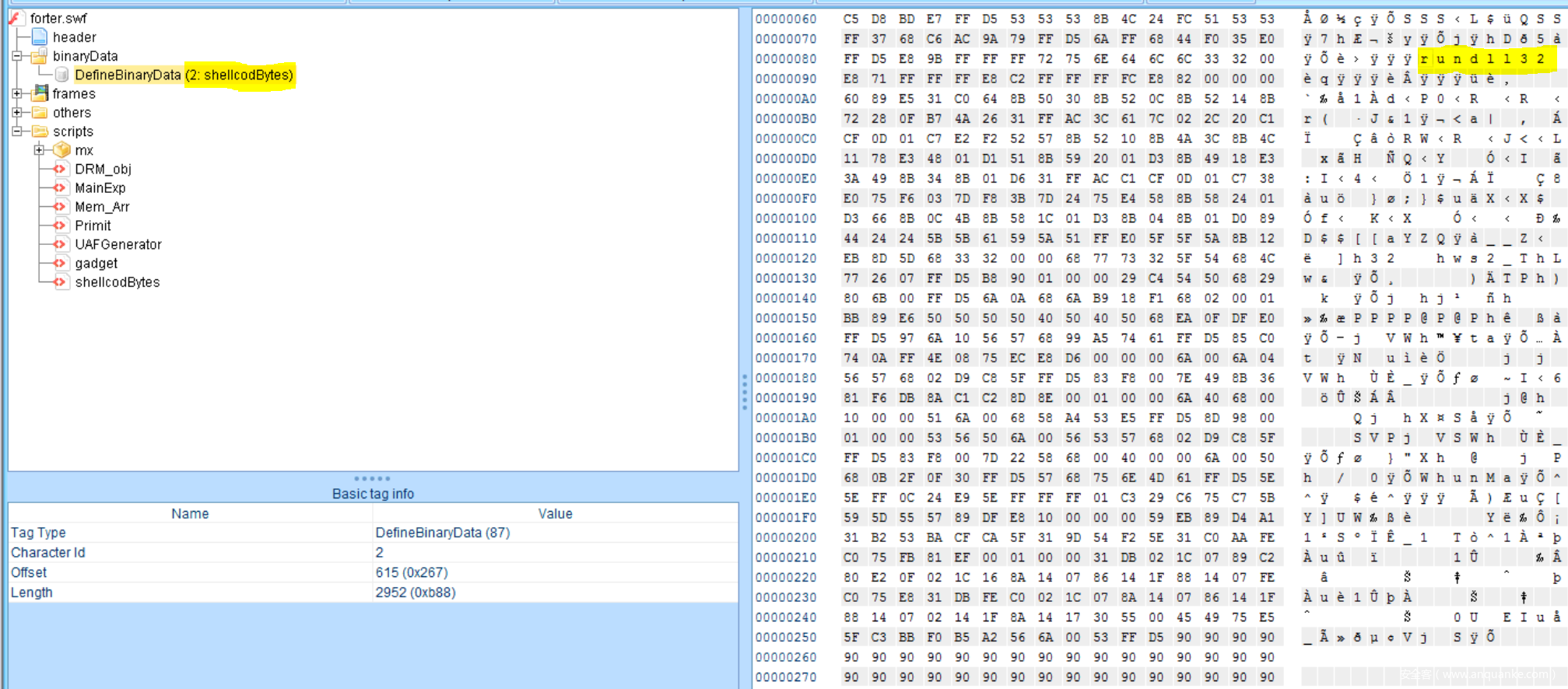Expand the mx package node

tap(40, 150)
